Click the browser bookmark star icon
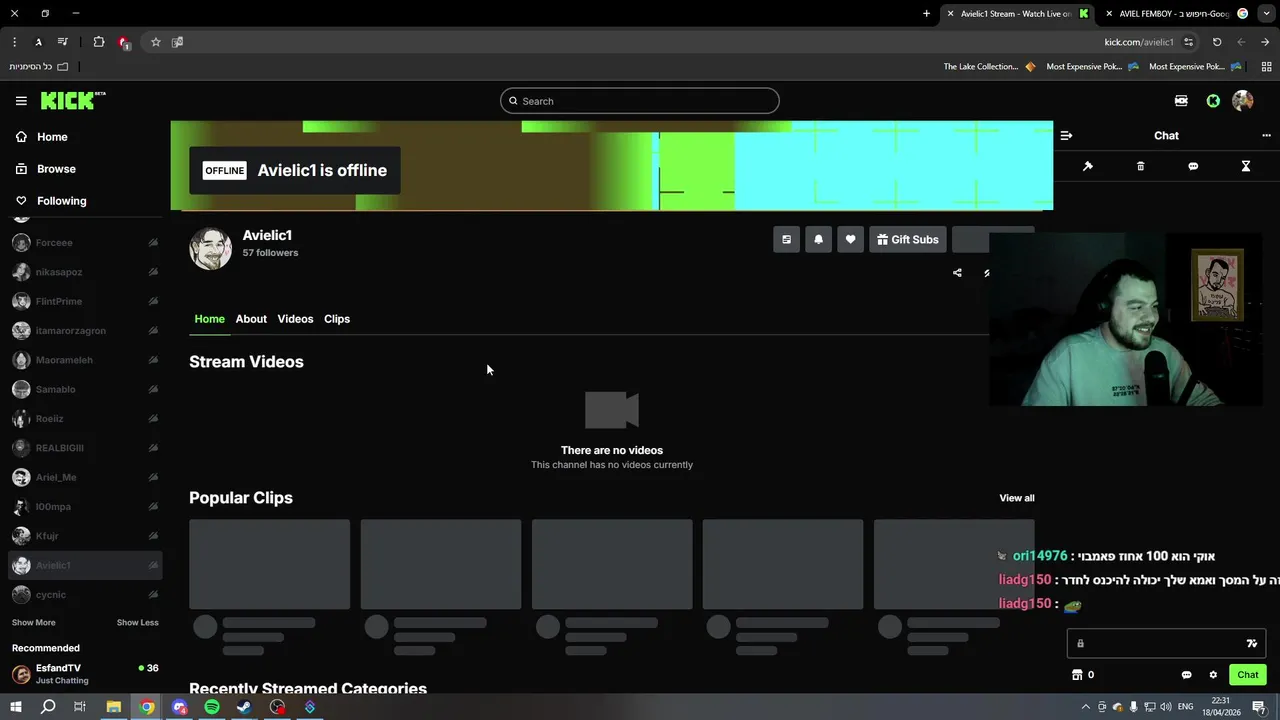1280x720 pixels. (155, 42)
